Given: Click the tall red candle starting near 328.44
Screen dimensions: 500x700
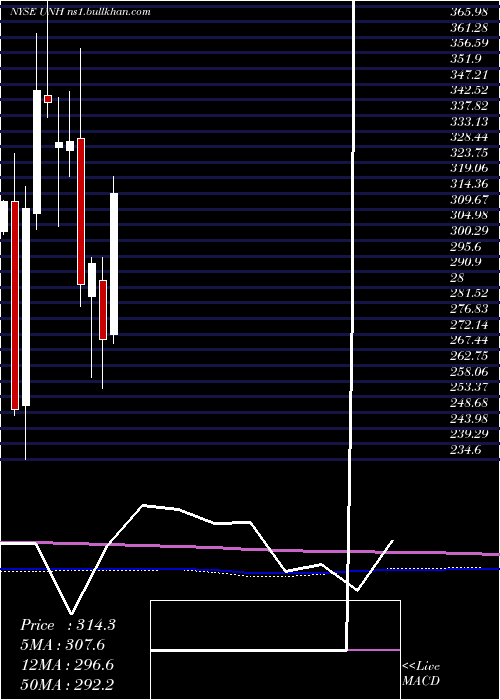Looking at the screenshot, I should 80,211.
